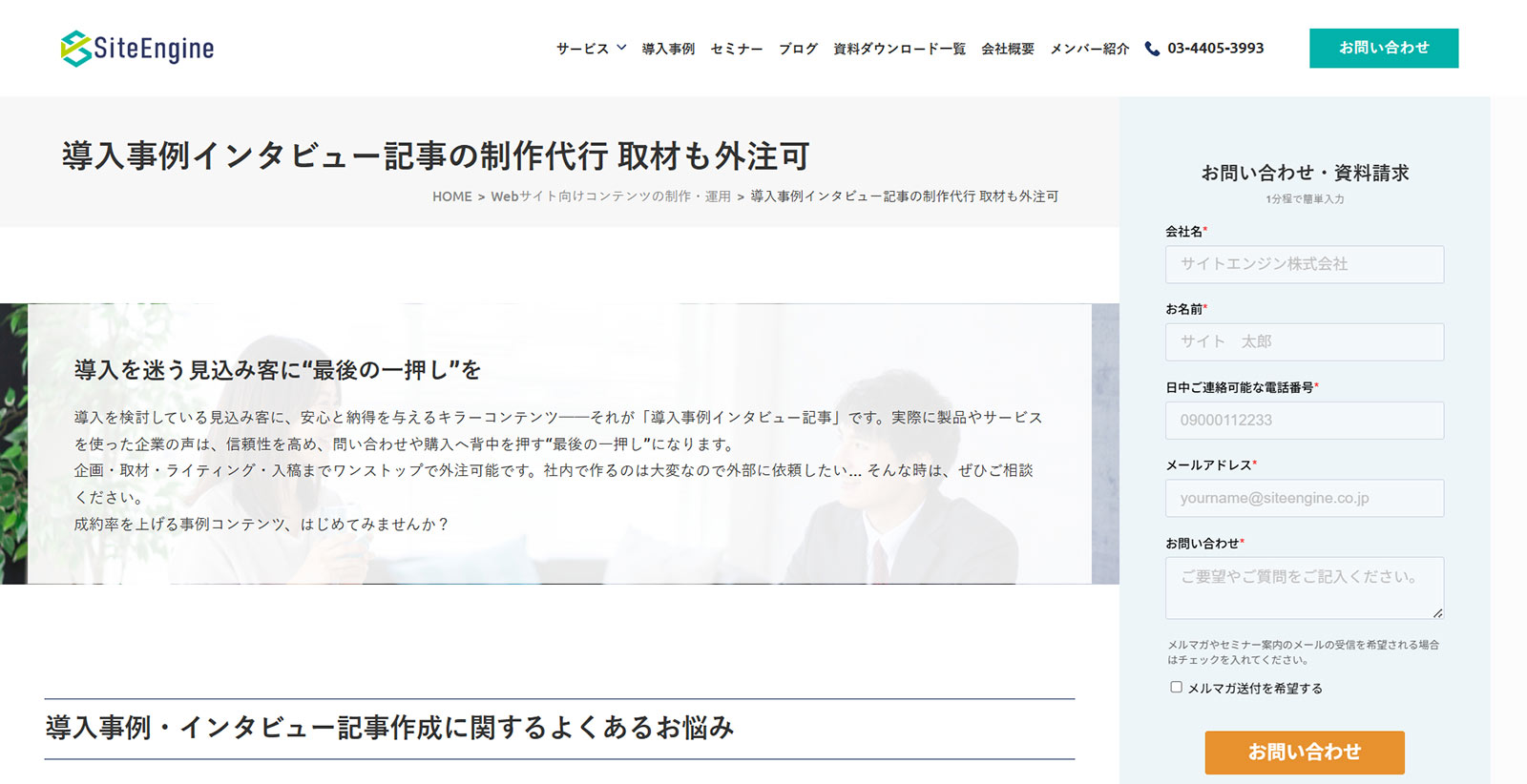Open 資料ダウンロード一覧 in the navigation
This screenshot has width=1527, height=784.
point(899,49)
